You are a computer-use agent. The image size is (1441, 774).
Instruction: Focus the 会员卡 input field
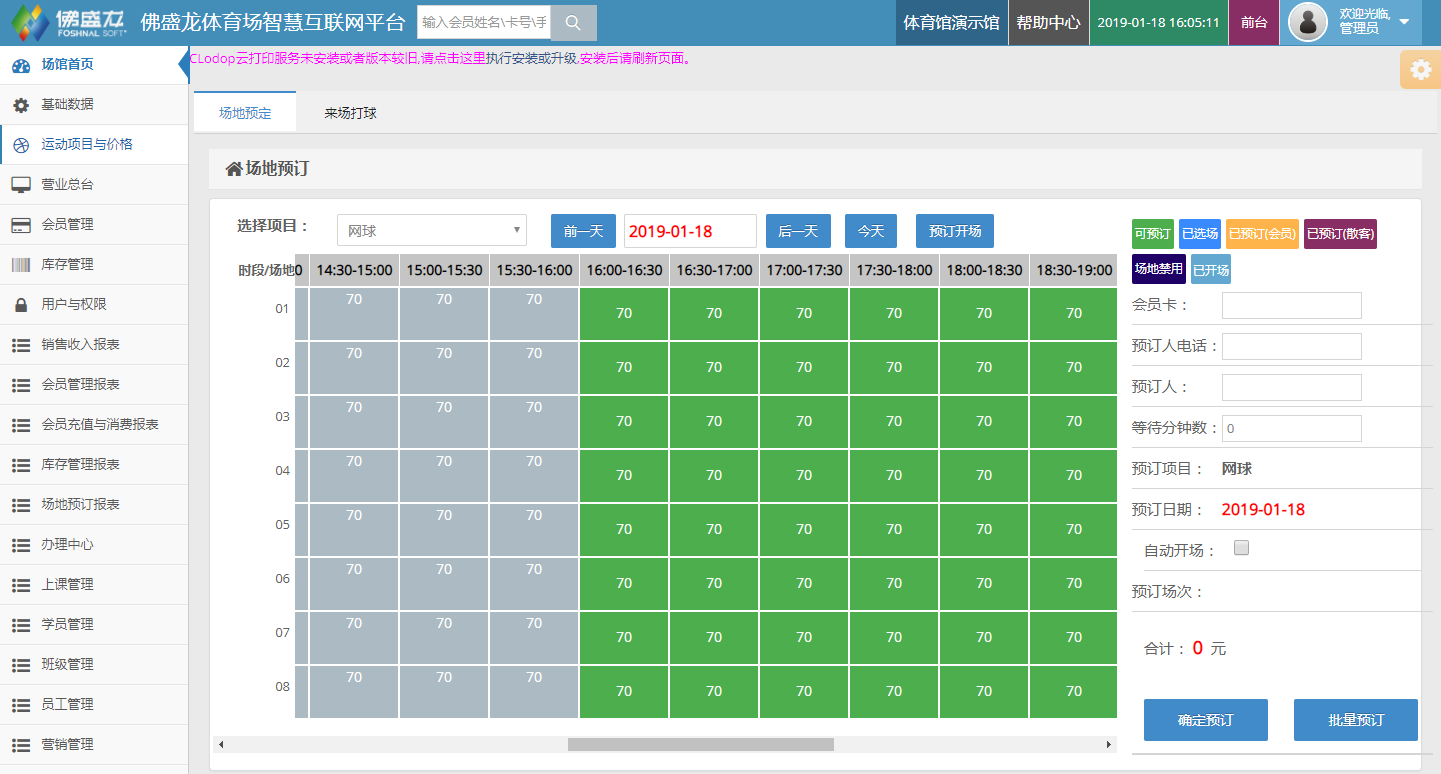click(1292, 305)
